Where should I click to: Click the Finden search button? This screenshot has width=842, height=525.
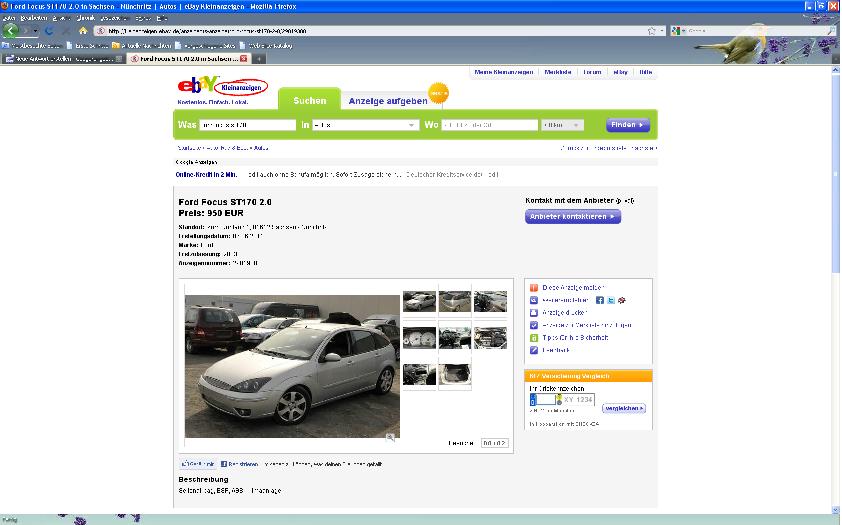coord(628,125)
